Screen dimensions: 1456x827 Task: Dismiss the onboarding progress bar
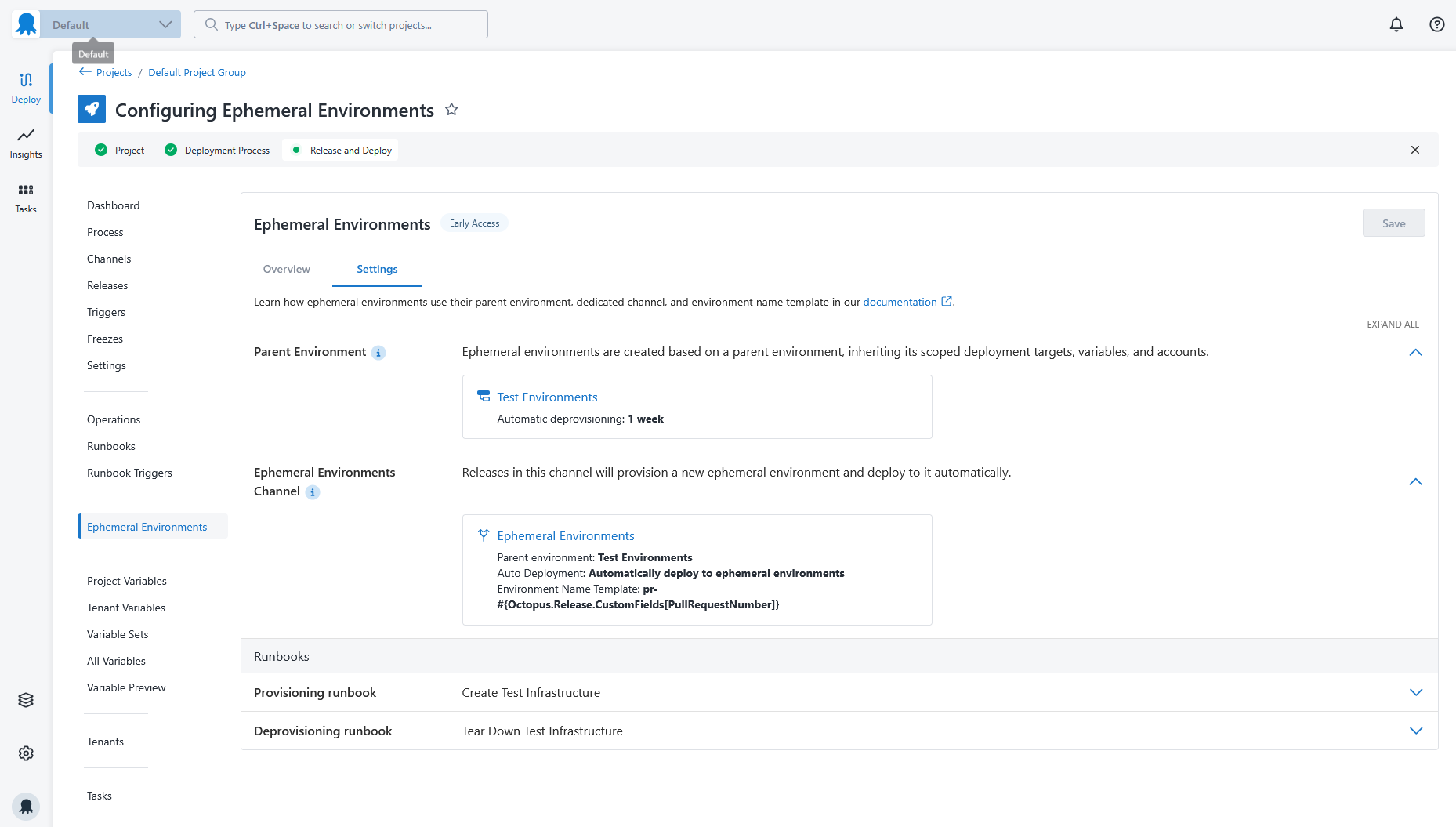click(x=1415, y=150)
